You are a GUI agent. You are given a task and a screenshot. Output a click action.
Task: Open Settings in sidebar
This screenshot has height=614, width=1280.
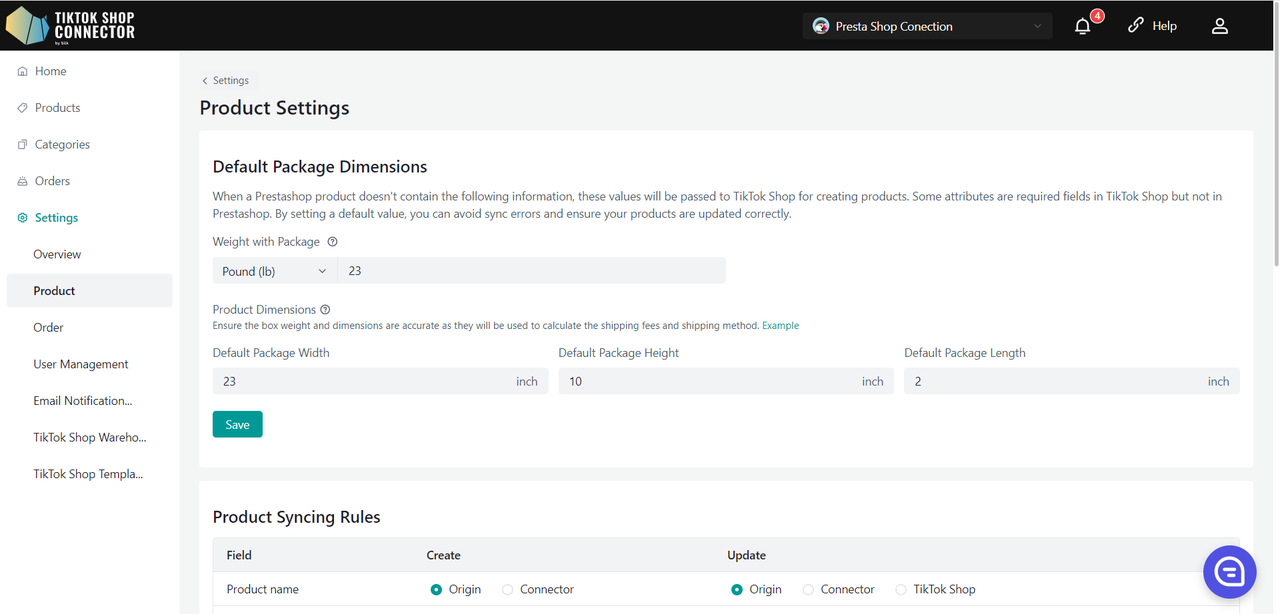56,218
